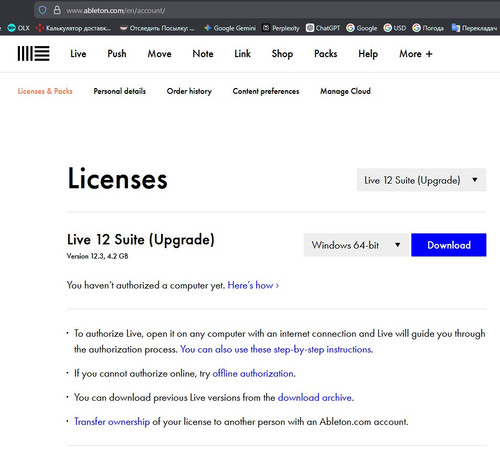Switch to Content preferences tab
Screen dimensions: 500x450
click(x=266, y=91)
